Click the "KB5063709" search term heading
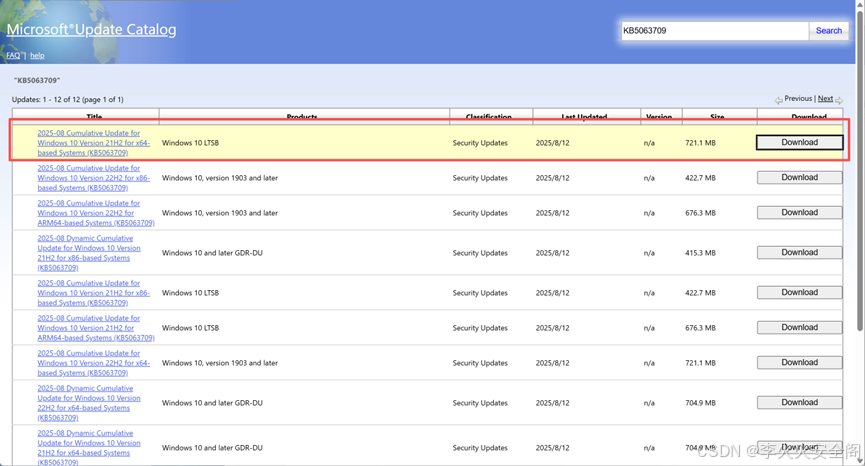 37,81
